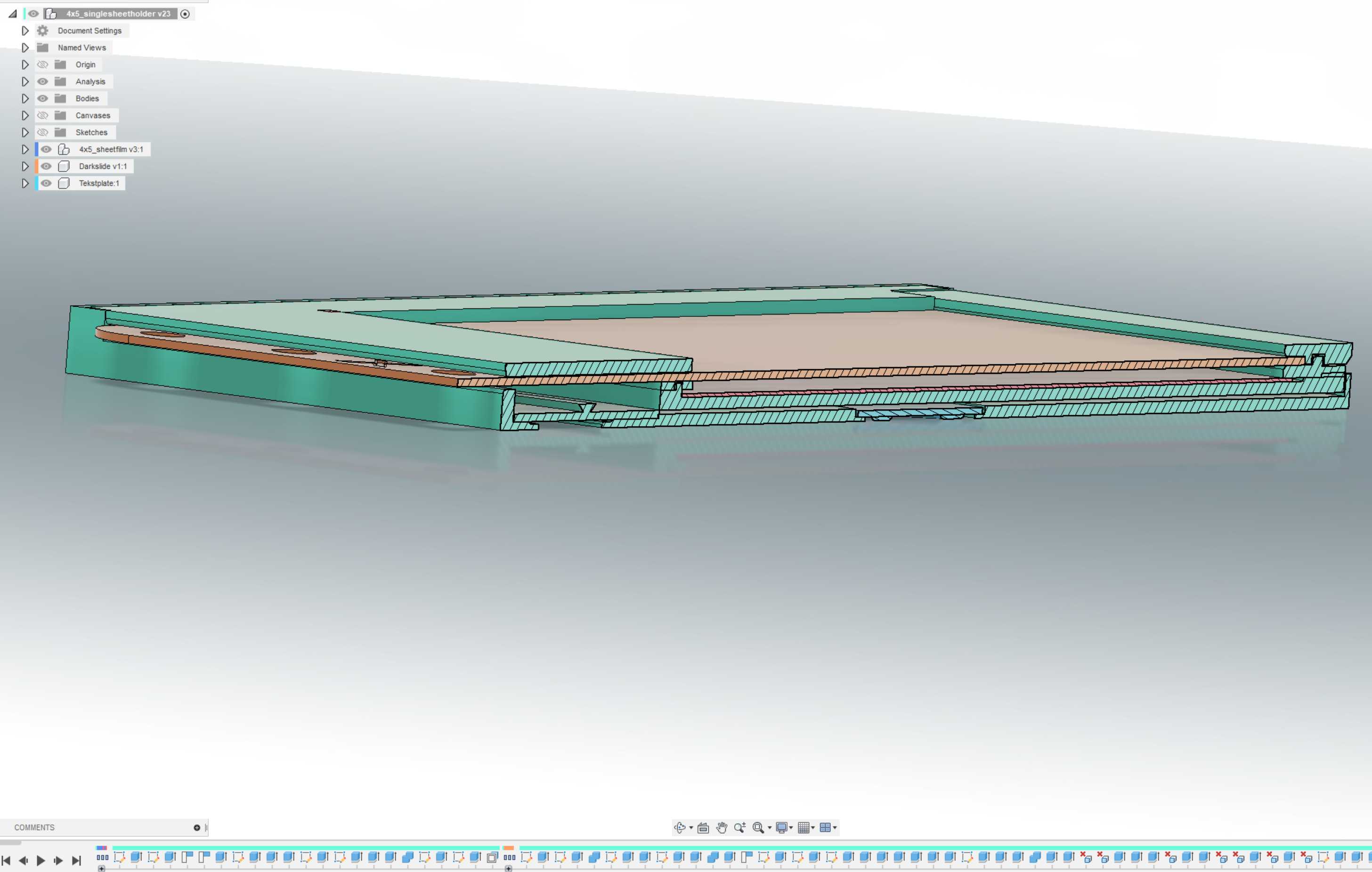Toggle visibility of the root component
This screenshot has height=872, width=1372.
click(x=33, y=14)
